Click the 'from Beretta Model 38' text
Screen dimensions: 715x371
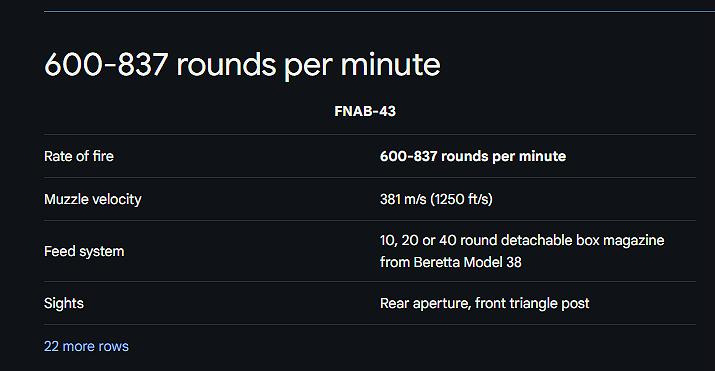pos(451,262)
